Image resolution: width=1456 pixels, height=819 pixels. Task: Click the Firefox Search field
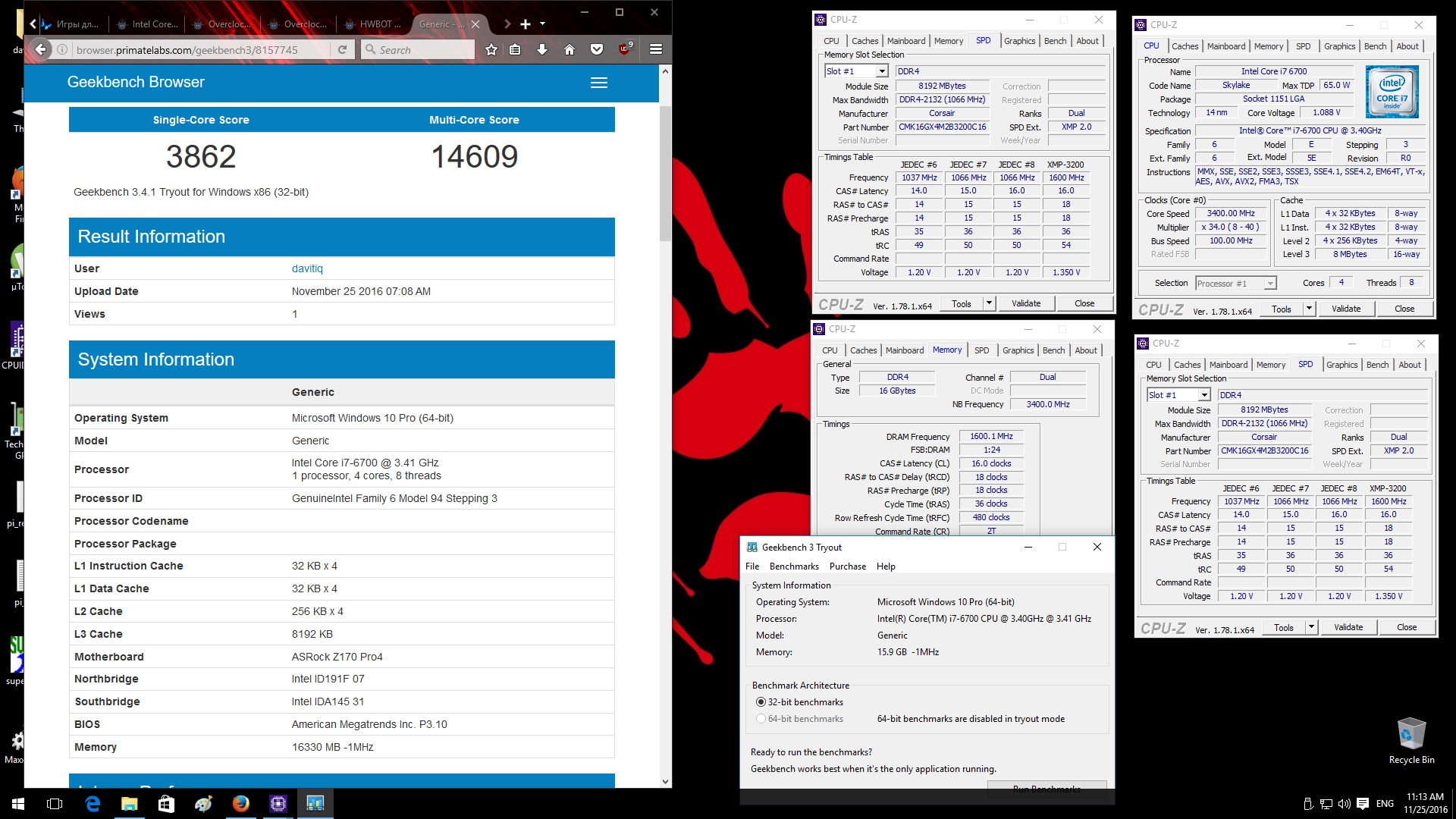pos(419,49)
